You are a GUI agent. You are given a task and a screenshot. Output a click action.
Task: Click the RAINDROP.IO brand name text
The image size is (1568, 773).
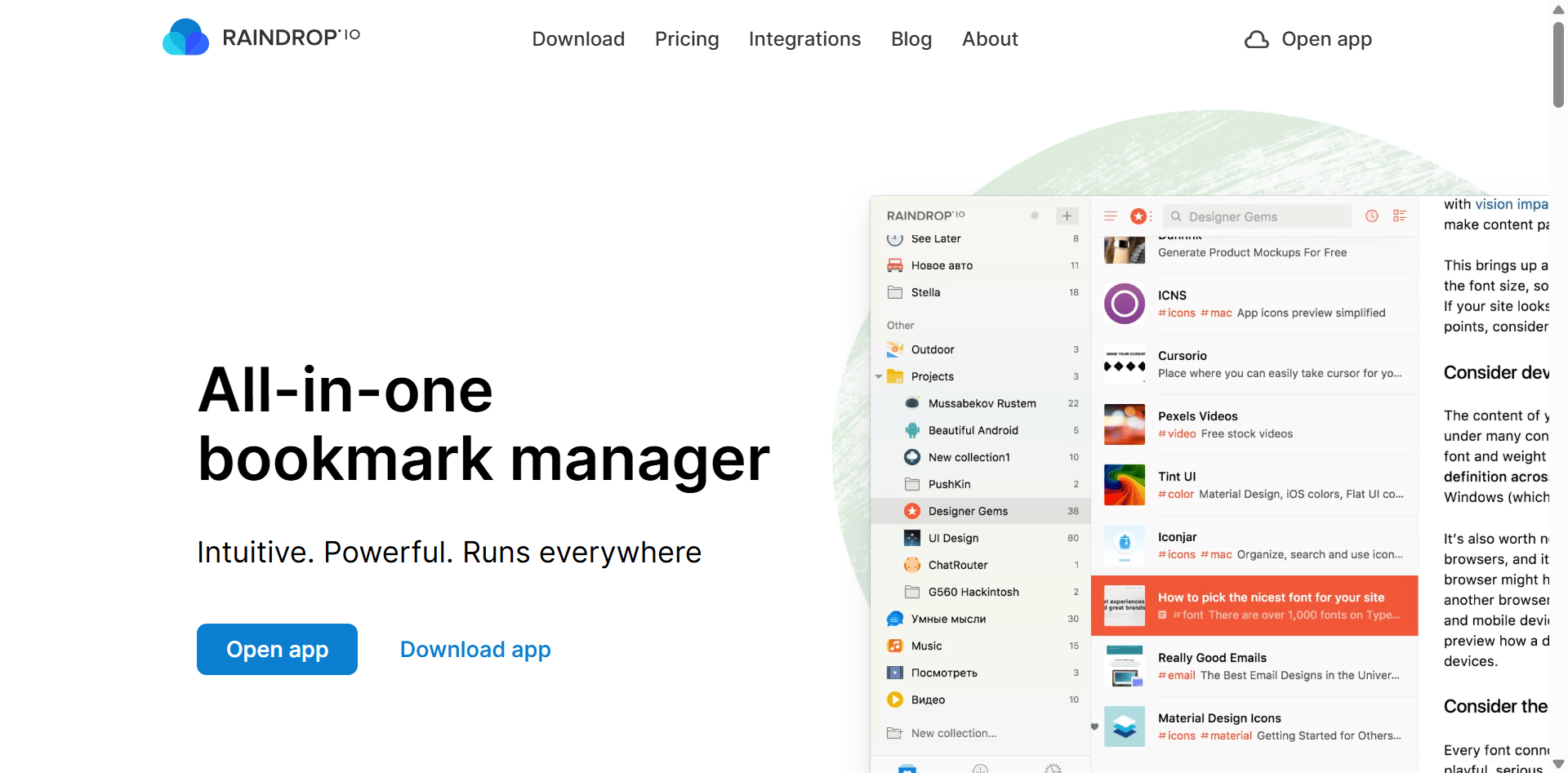(x=291, y=38)
